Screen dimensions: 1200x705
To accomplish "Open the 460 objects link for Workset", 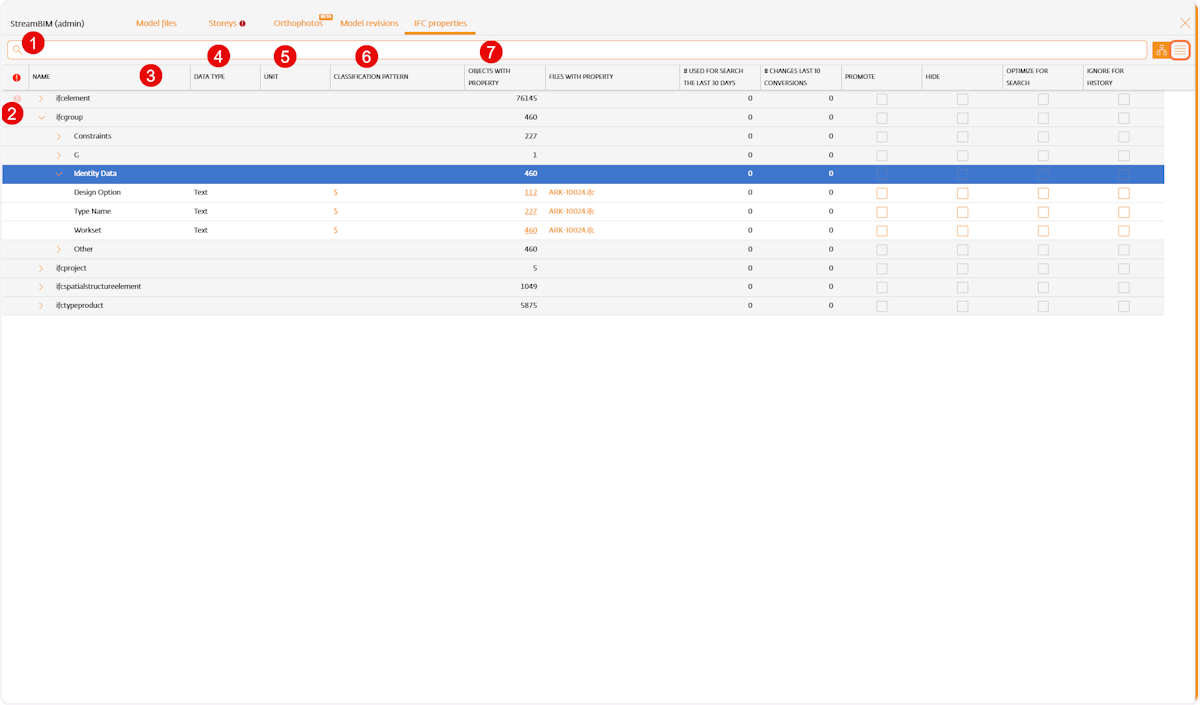I will point(531,230).
